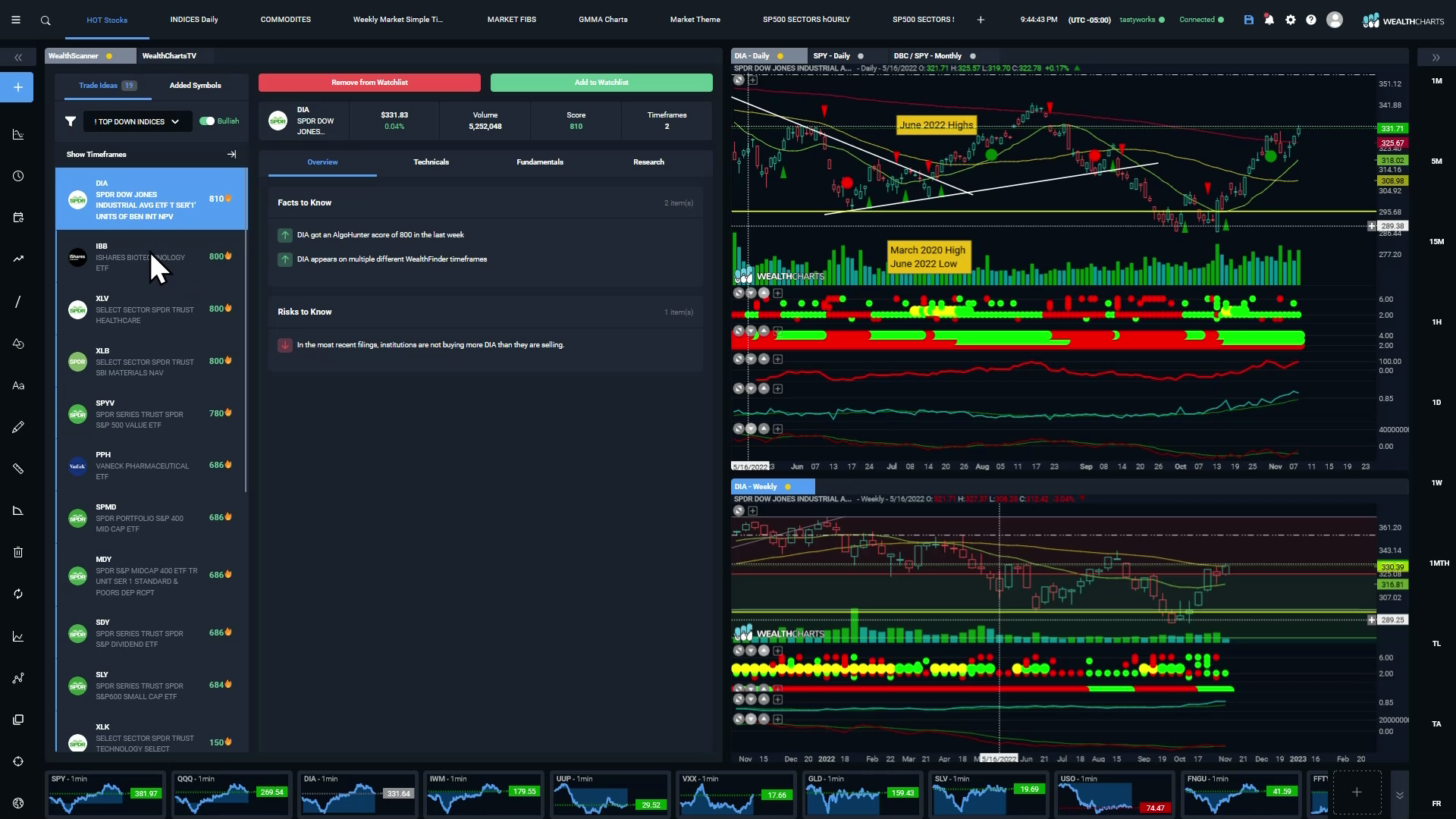Open the VXX - 1min mini chart

pyautogui.click(x=736, y=793)
